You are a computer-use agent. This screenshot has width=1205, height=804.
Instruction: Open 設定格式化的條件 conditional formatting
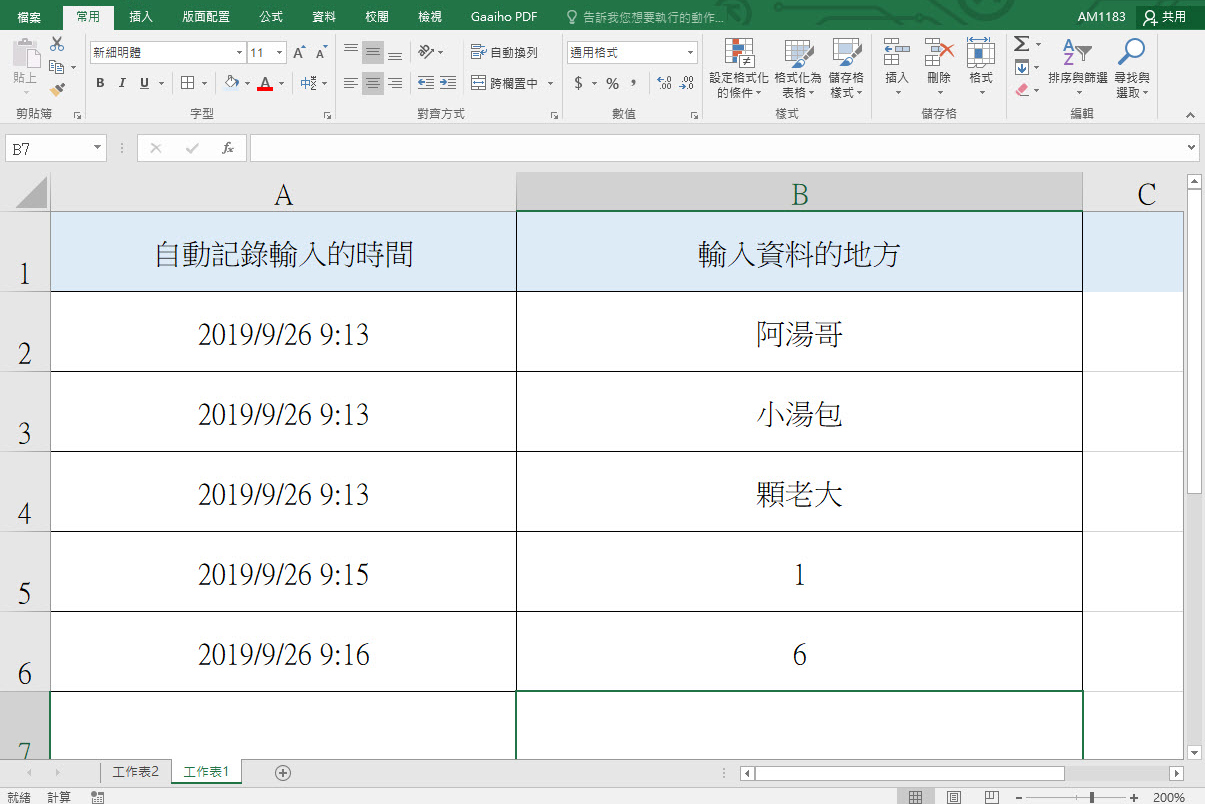tap(740, 67)
